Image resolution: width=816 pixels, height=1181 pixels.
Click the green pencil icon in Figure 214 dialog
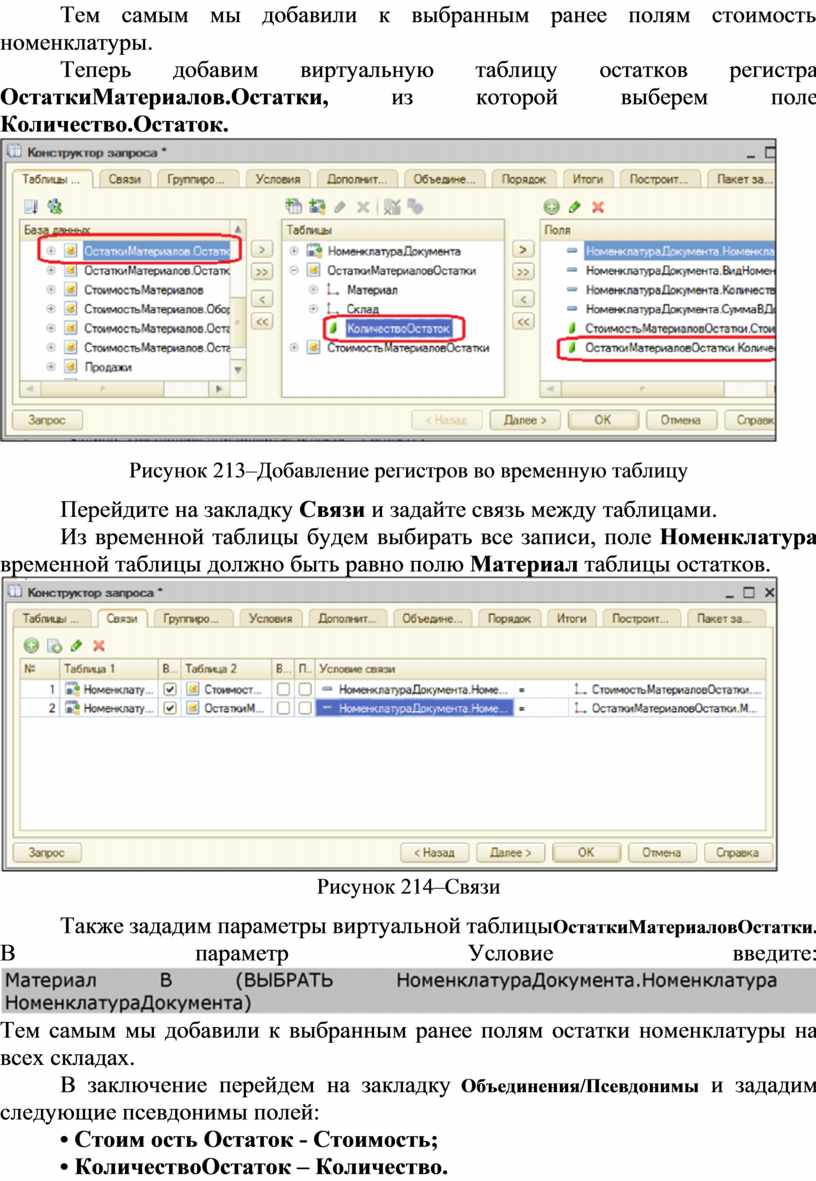[x=76, y=645]
